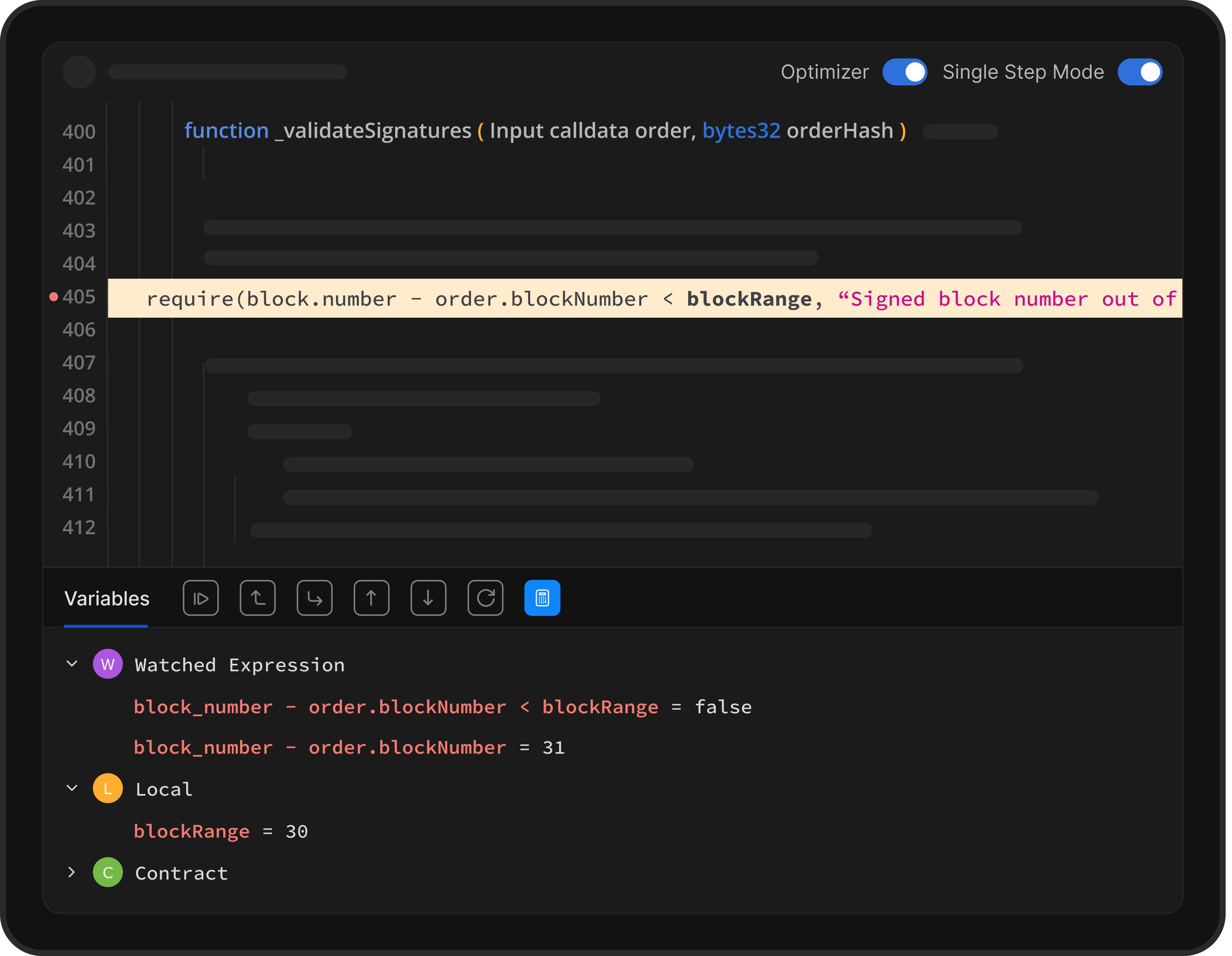The image size is (1232, 956).
Task: Click the Contract heading
Action: (x=182, y=874)
